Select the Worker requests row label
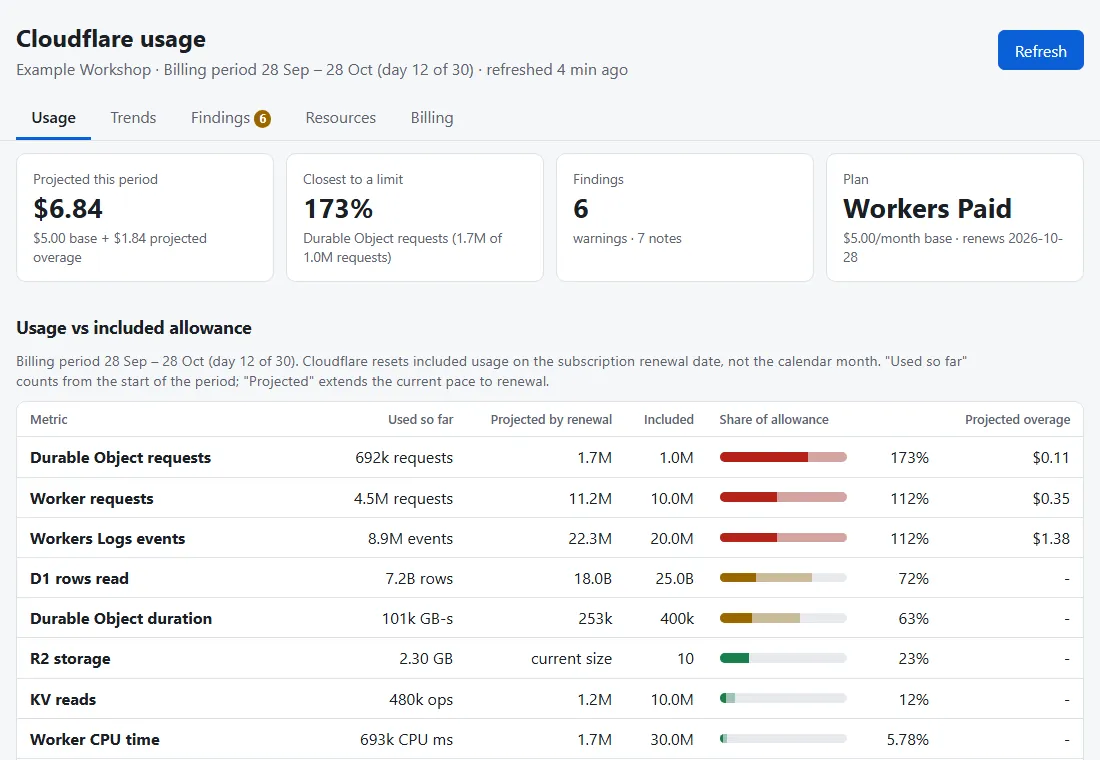The height and width of the screenshot is (760, 1100). click(x=92, y=498)
